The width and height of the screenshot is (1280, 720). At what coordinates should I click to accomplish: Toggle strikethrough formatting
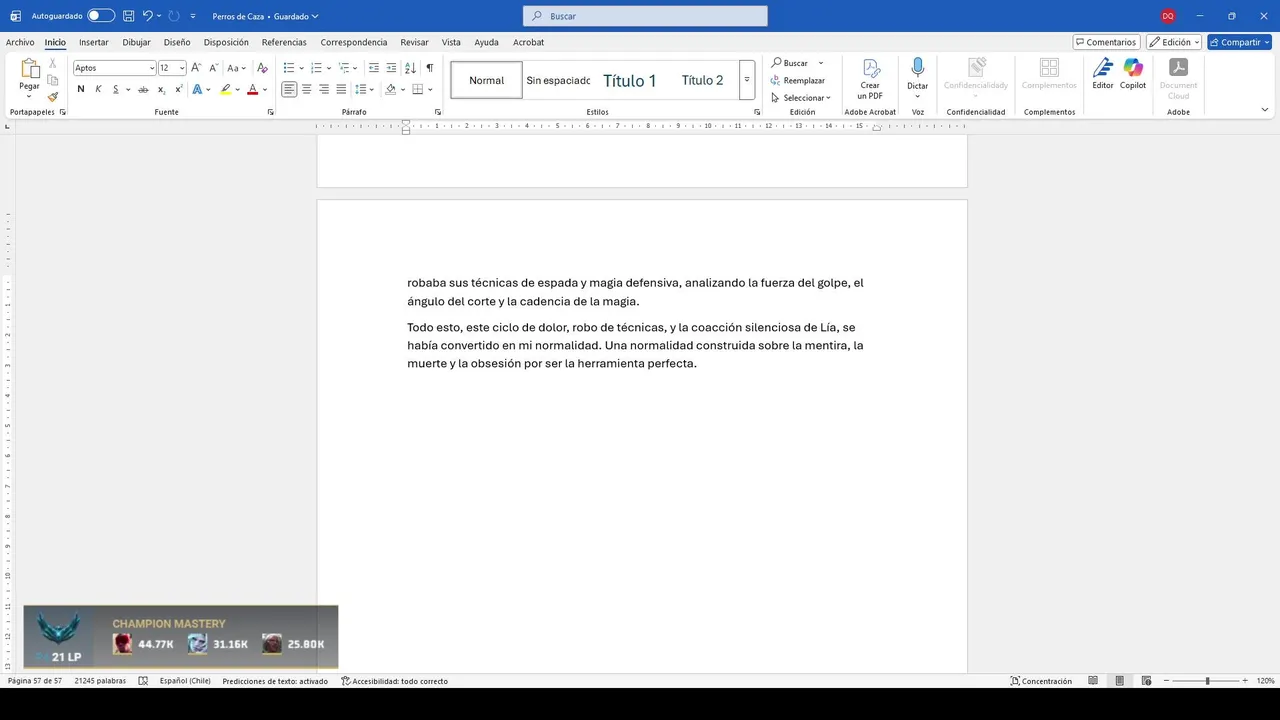pyautogui.click(x=143, y=89)
